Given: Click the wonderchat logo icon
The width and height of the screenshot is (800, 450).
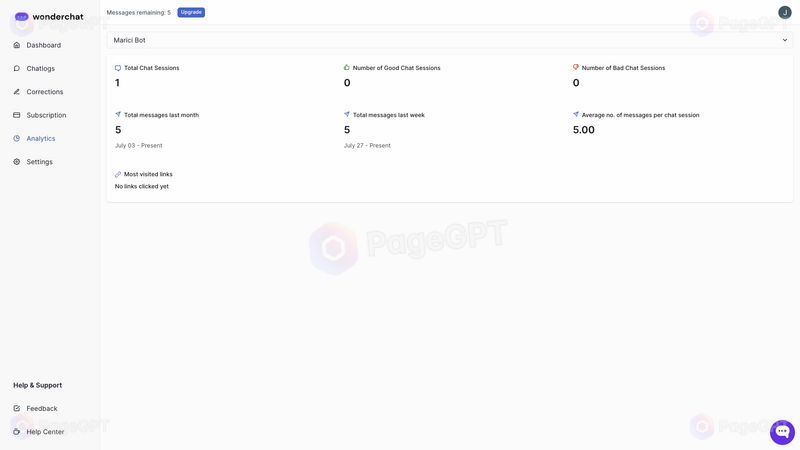Looking at the screenshot, I should (x=21, y=17).
